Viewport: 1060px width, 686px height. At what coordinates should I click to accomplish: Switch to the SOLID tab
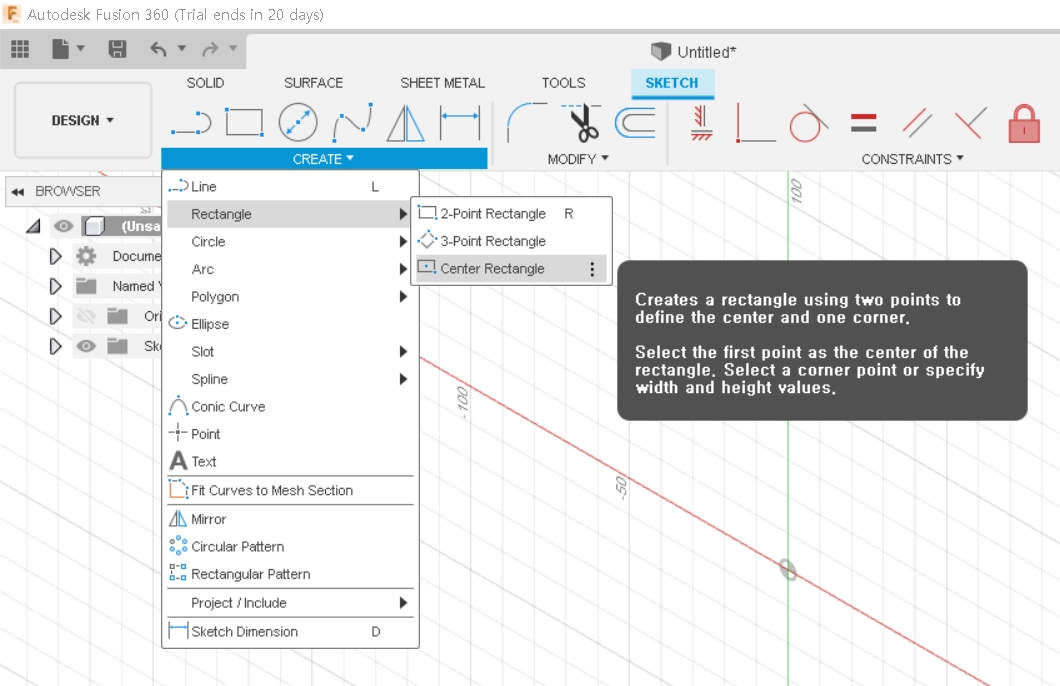205,82
